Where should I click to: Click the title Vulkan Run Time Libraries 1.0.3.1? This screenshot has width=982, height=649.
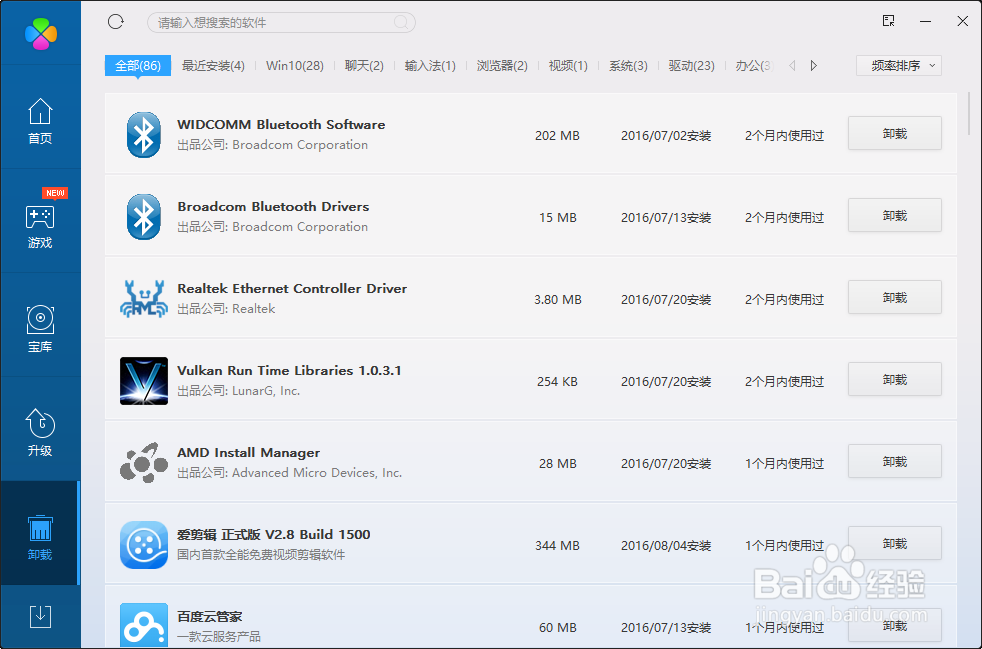click(x=289, y=370)
